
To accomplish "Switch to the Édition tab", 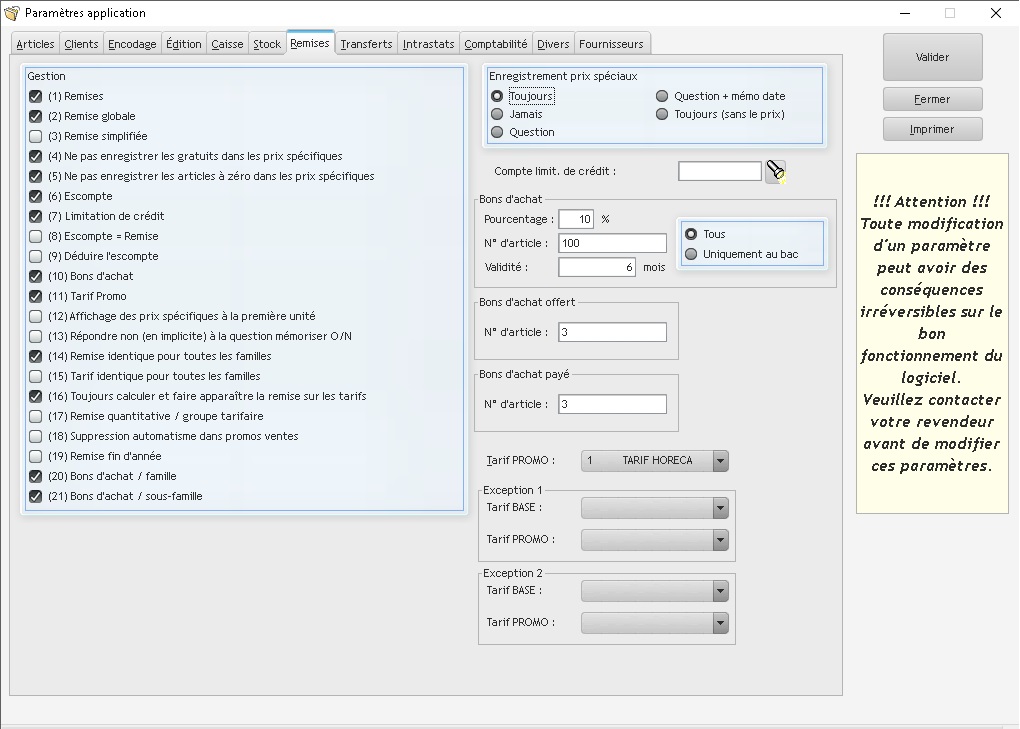I will (183, 44).
